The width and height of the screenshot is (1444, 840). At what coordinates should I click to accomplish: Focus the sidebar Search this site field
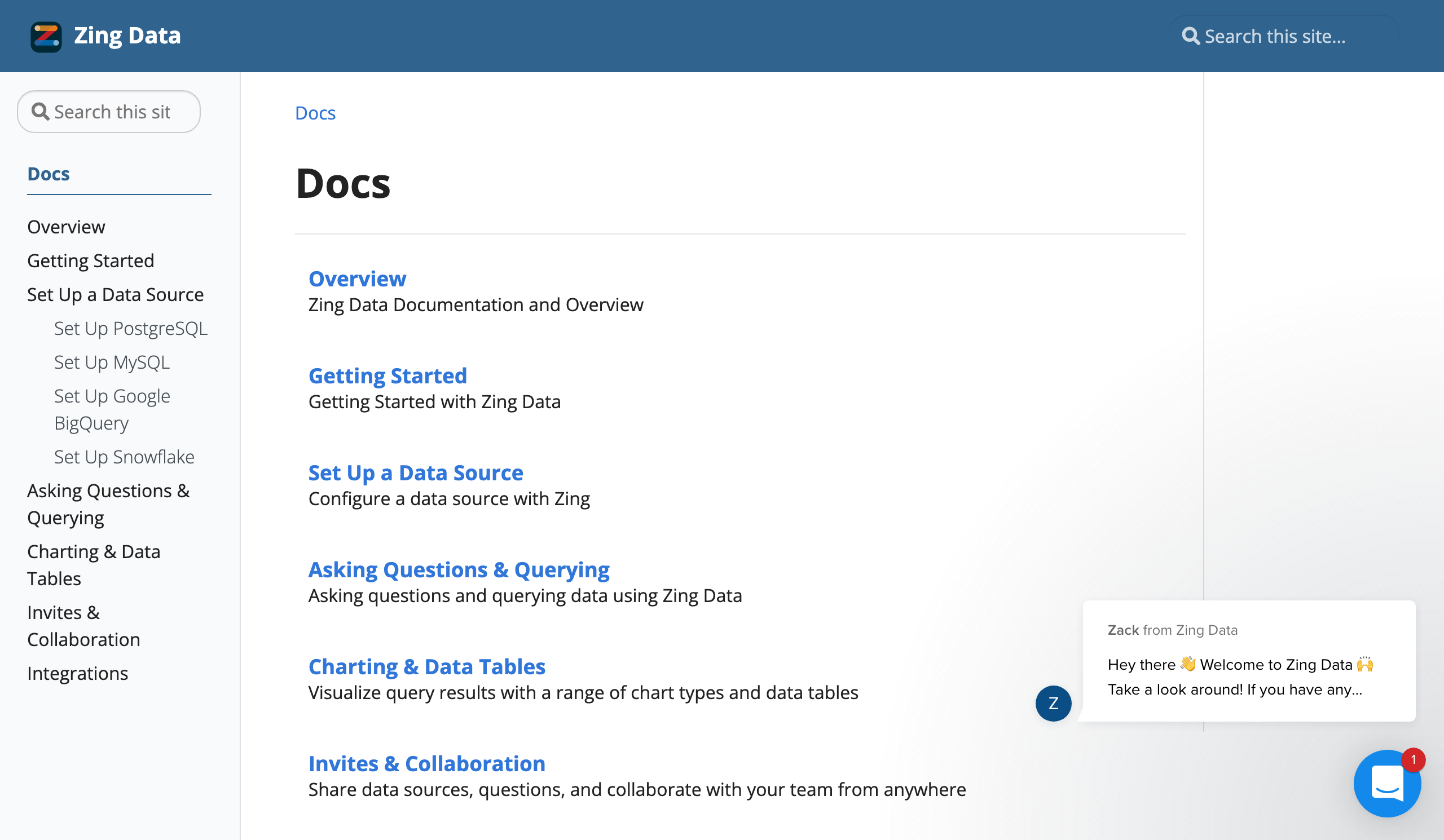(109, 112)
